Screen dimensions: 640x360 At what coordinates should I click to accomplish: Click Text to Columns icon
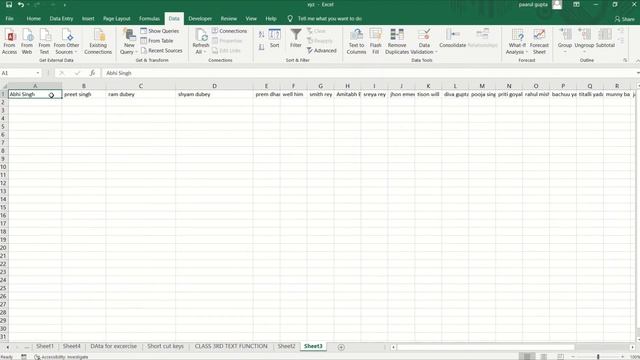(x=356, y=41)
